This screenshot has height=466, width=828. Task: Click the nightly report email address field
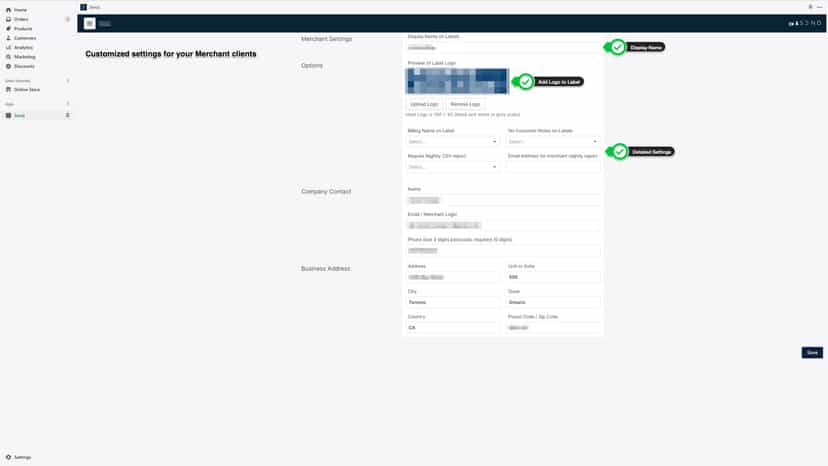pyautogui.click(x=553, y=167)
